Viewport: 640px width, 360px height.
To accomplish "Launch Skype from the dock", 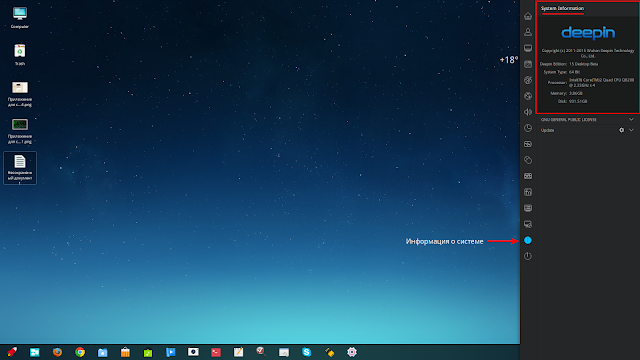I will click(x=307, y=352).
